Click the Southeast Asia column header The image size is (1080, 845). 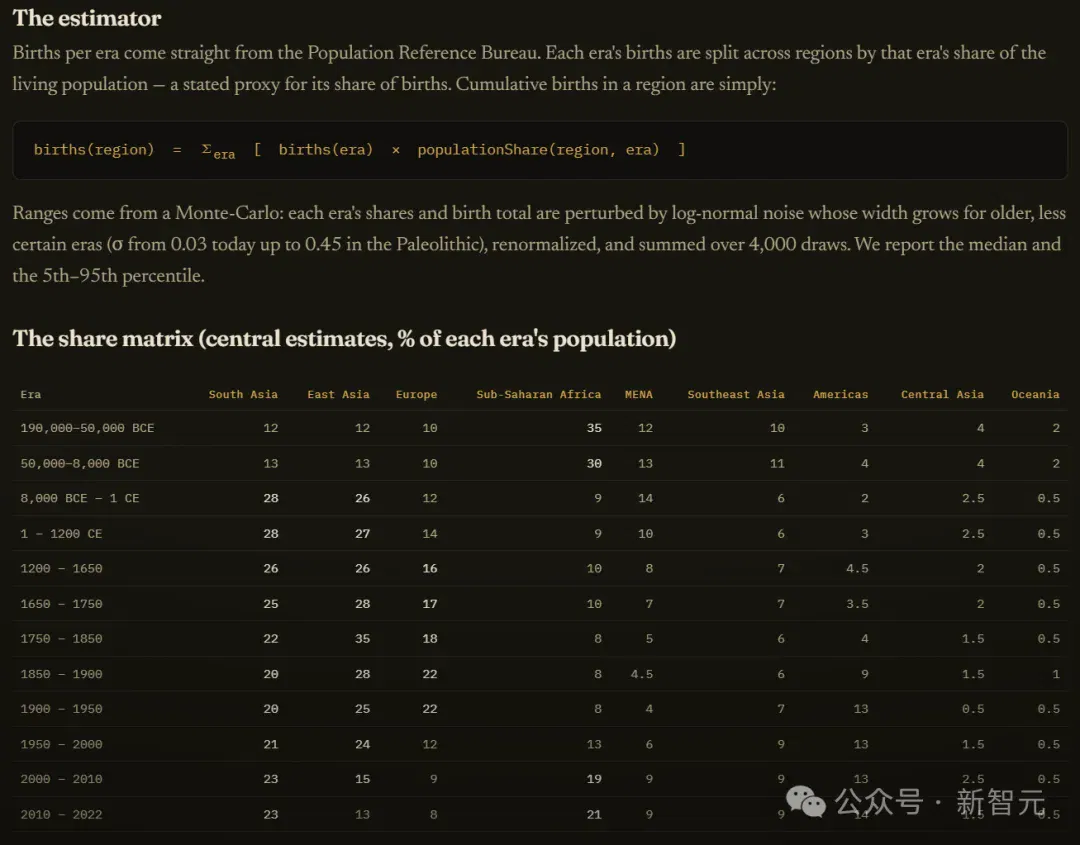pos(736,394)
